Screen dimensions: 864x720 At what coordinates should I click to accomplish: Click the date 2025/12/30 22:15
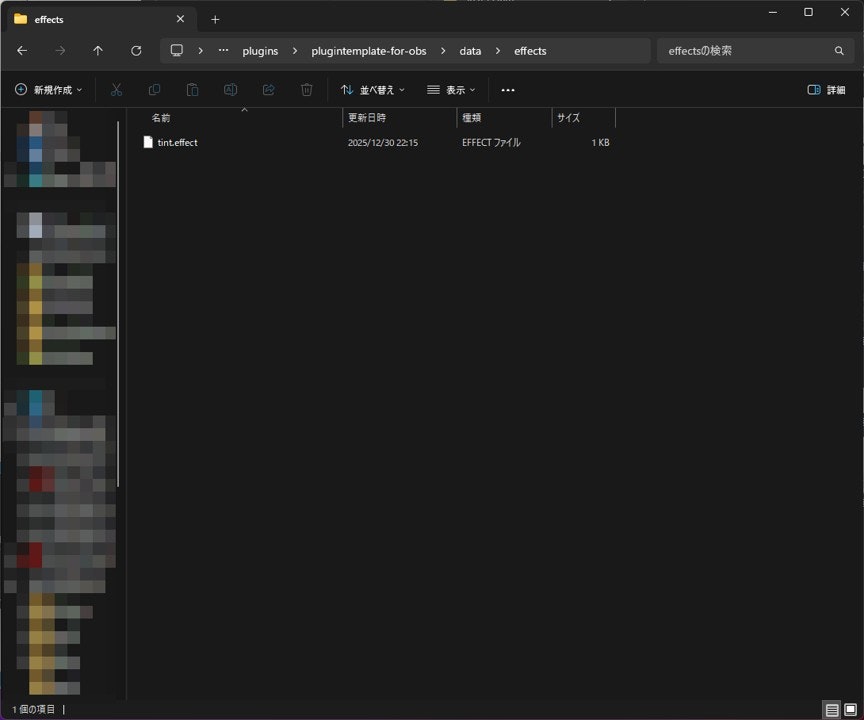(383, 143)
